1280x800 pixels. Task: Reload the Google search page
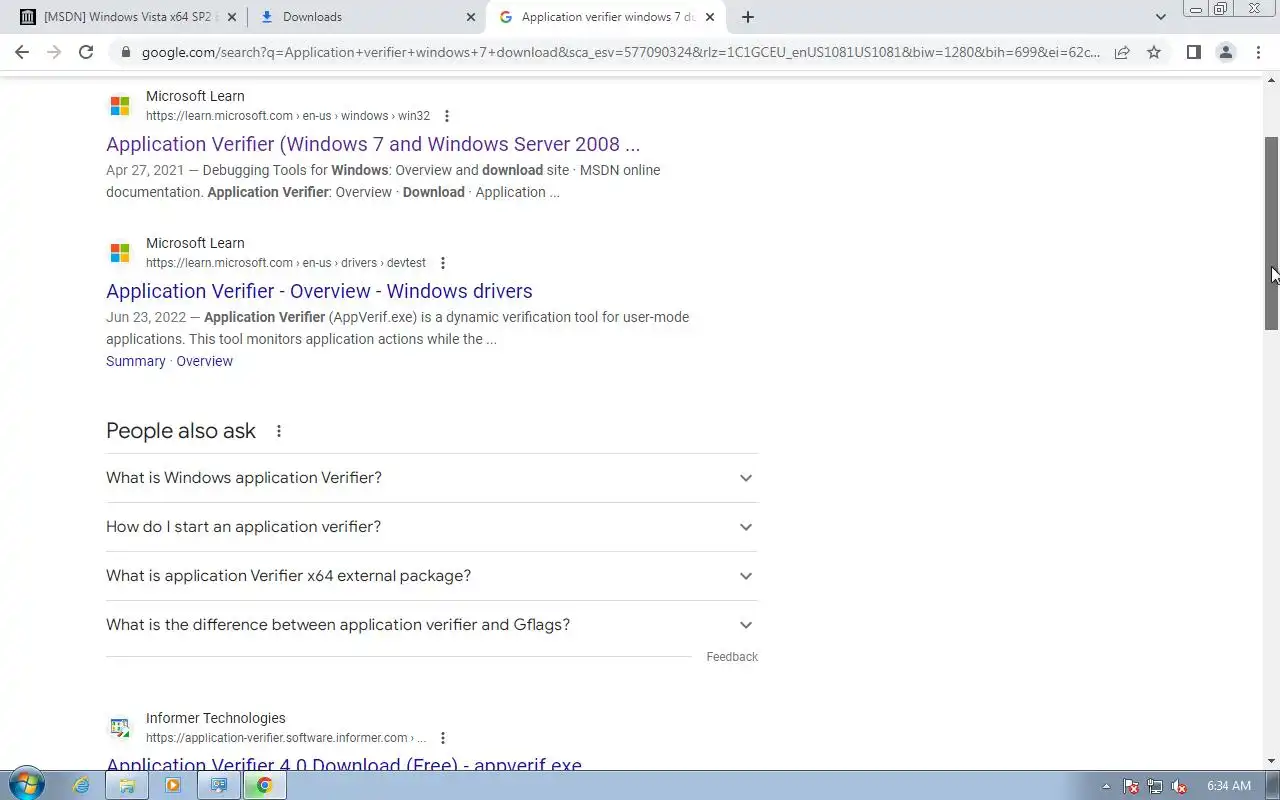click(x=86, y=52)
